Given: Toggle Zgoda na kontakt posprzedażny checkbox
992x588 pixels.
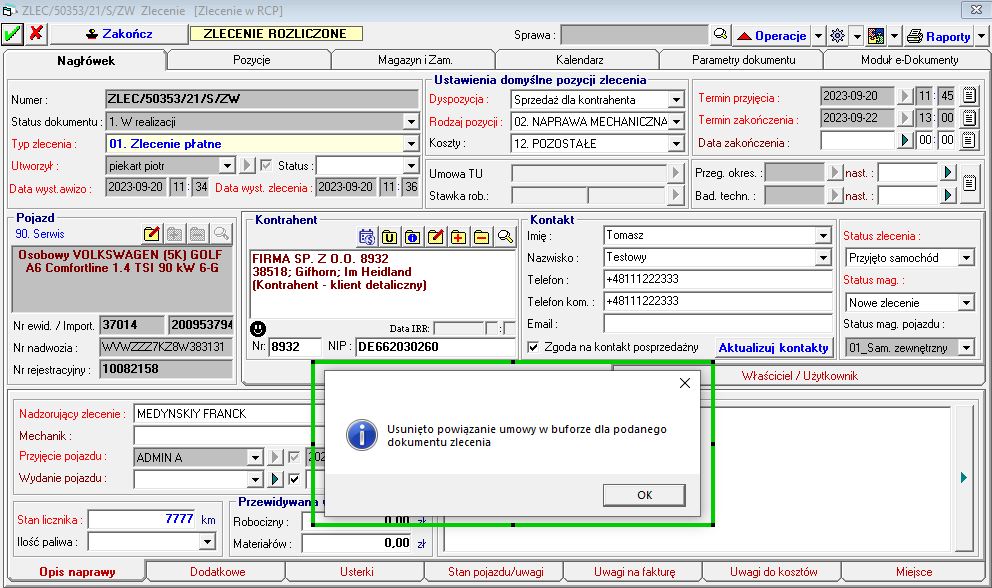Looking at the screenshot, I should coord(533,347).
